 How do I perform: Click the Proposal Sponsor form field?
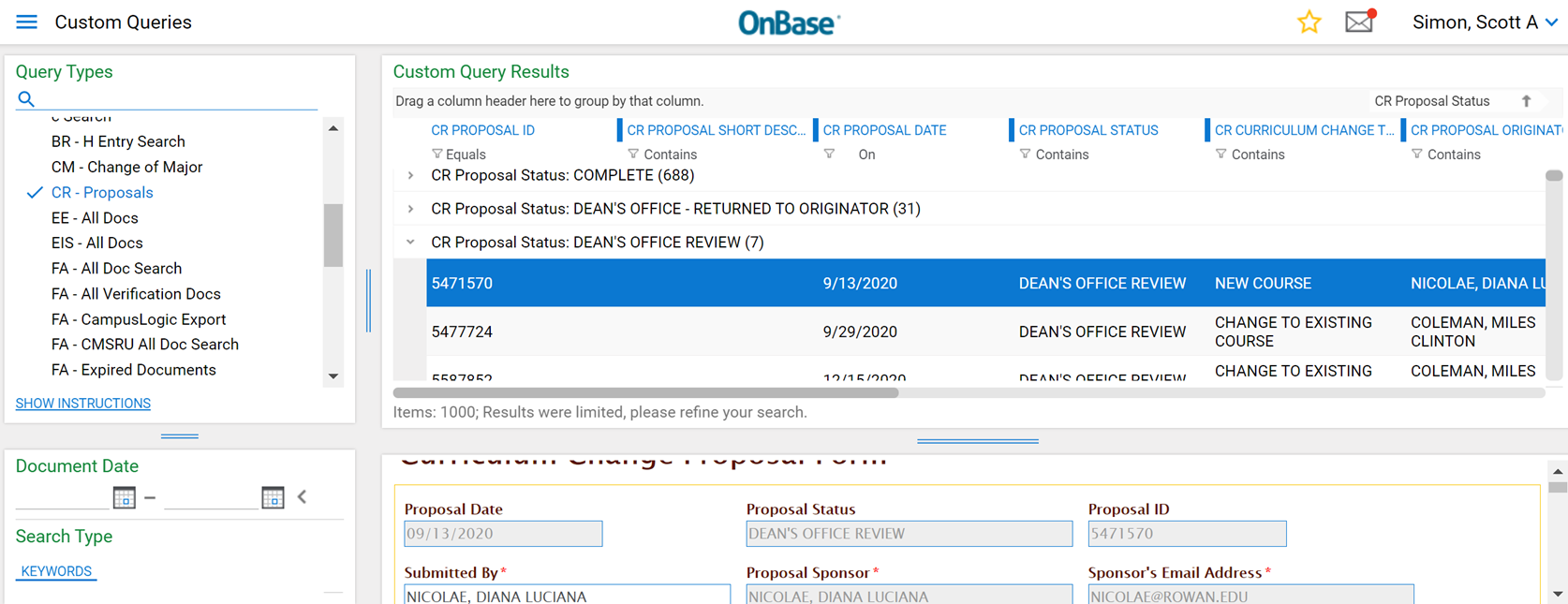pos(909,595)
